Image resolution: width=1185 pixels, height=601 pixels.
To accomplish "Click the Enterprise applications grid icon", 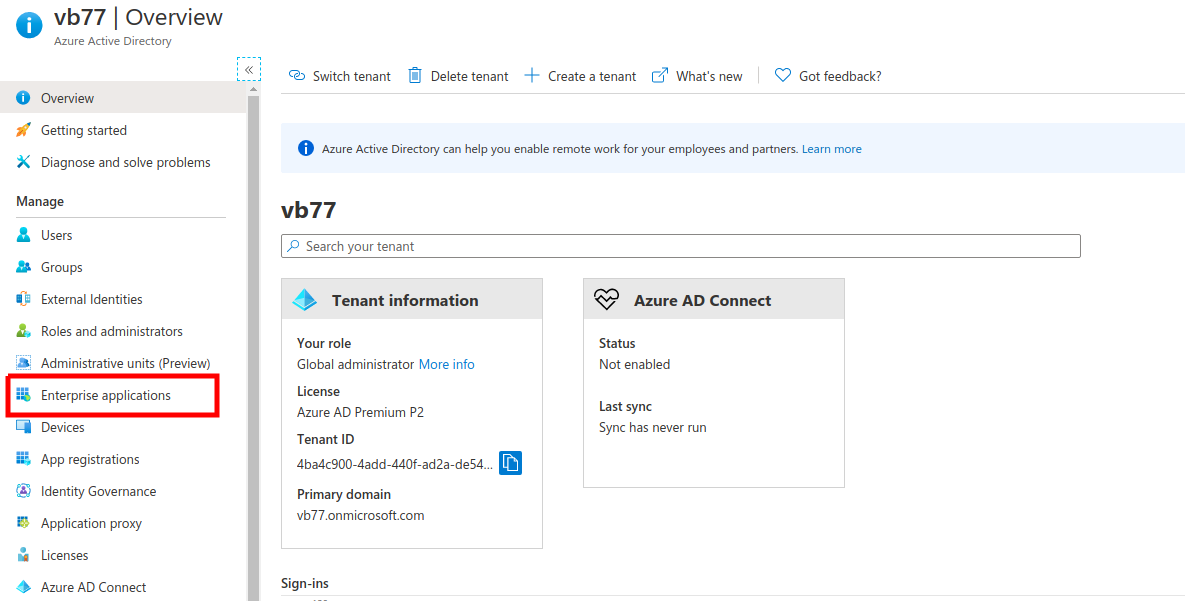I will (x=23, y=395).
